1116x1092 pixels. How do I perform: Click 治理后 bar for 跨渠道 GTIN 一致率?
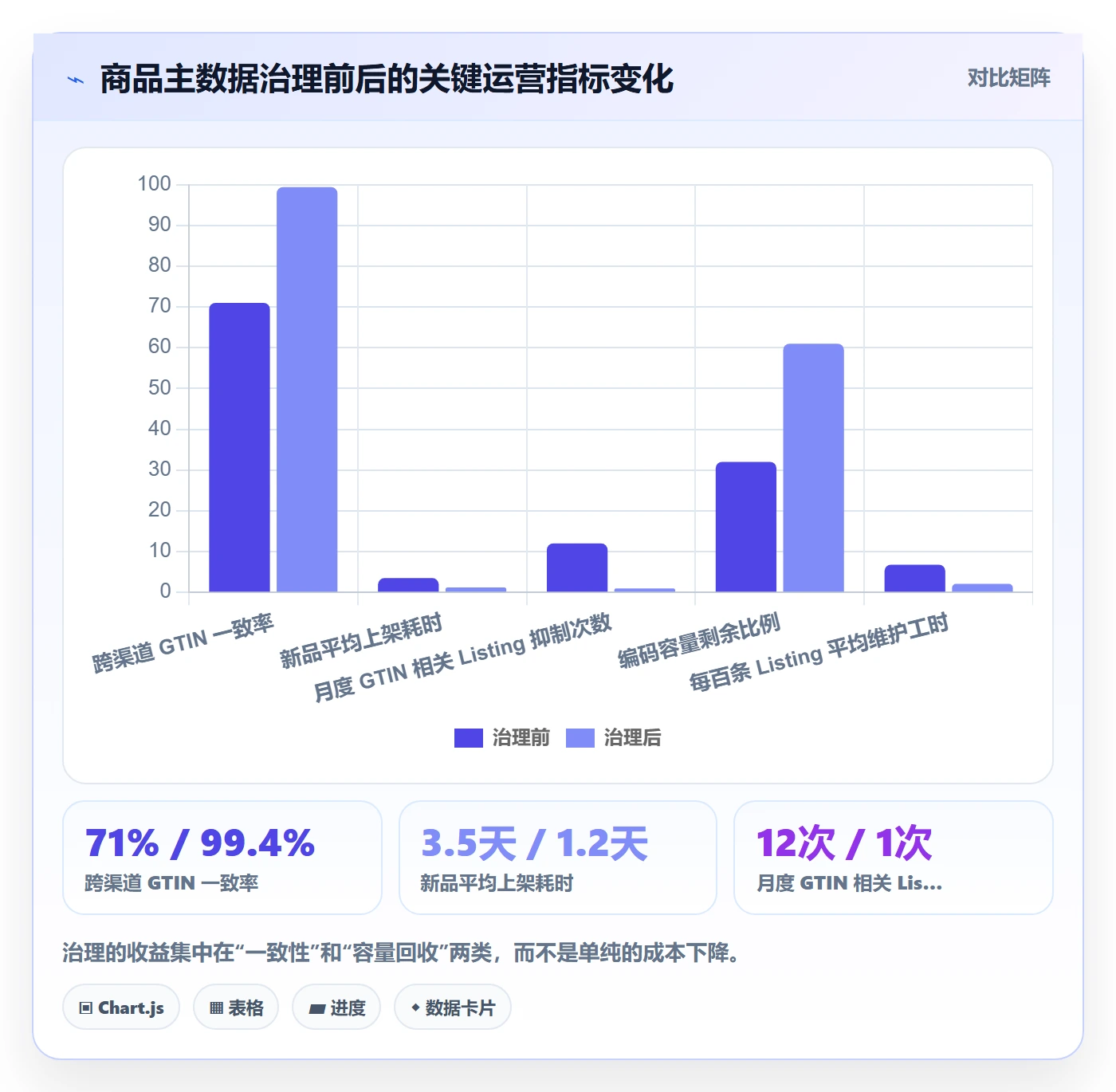[307, 390]
